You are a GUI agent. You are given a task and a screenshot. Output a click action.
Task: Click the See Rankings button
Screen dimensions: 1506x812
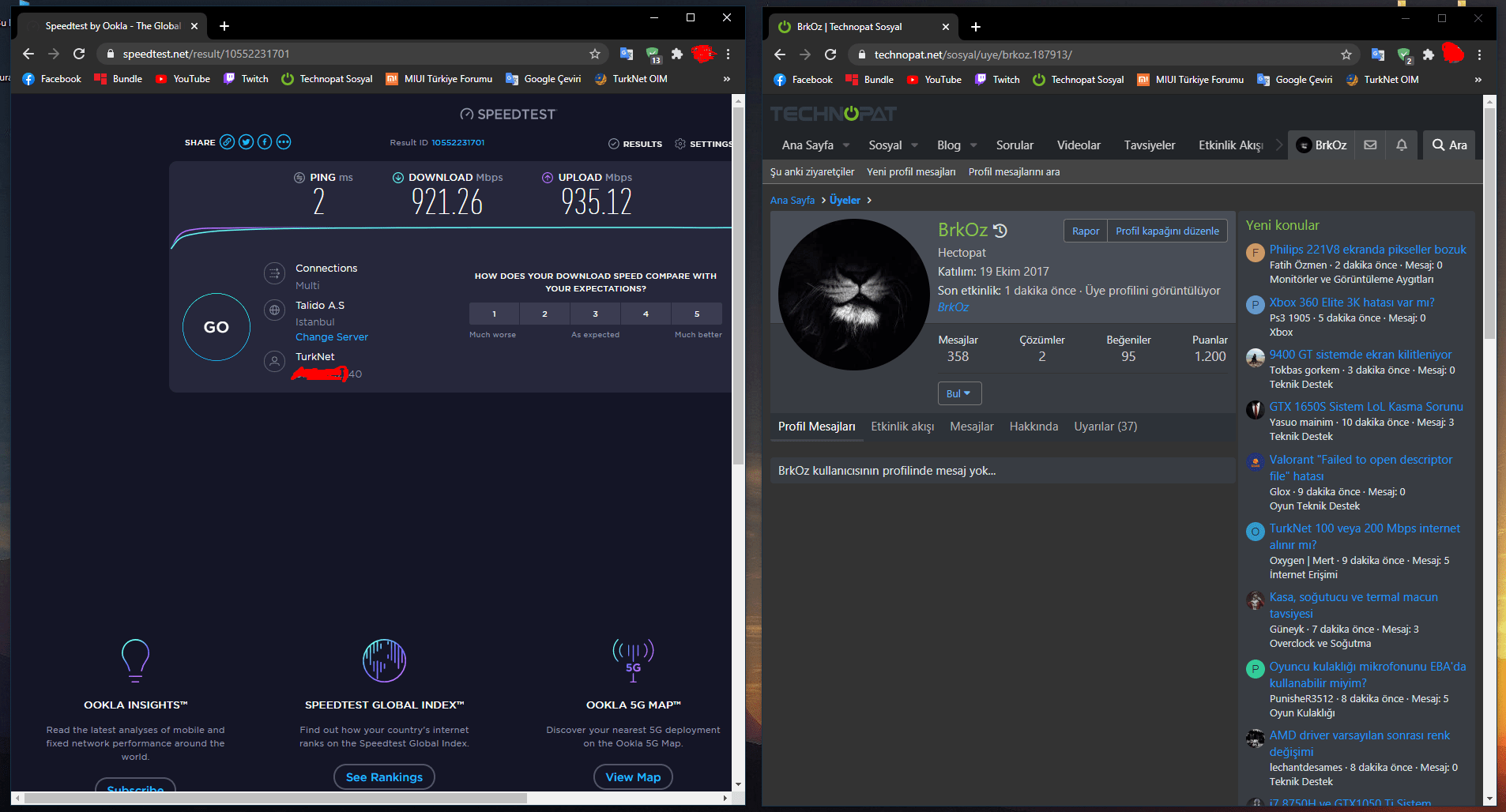[384, 777]
